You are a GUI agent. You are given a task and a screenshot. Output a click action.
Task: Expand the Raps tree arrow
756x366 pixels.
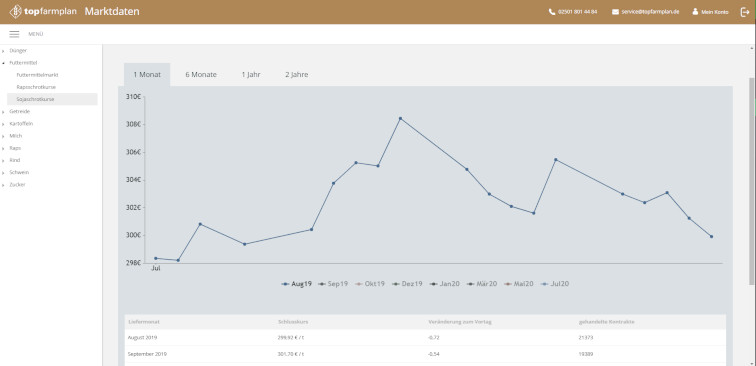click(x=3, y=149)
